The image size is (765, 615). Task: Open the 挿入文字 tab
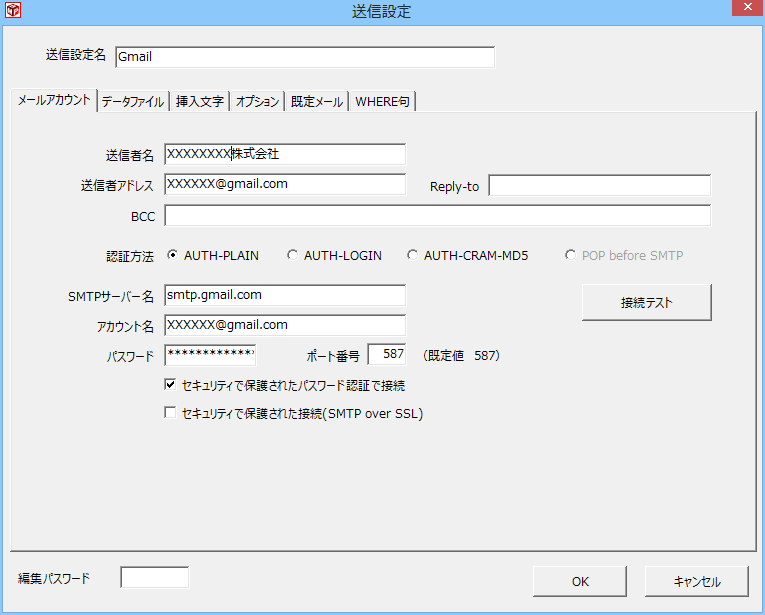click(x=200, y=101)
